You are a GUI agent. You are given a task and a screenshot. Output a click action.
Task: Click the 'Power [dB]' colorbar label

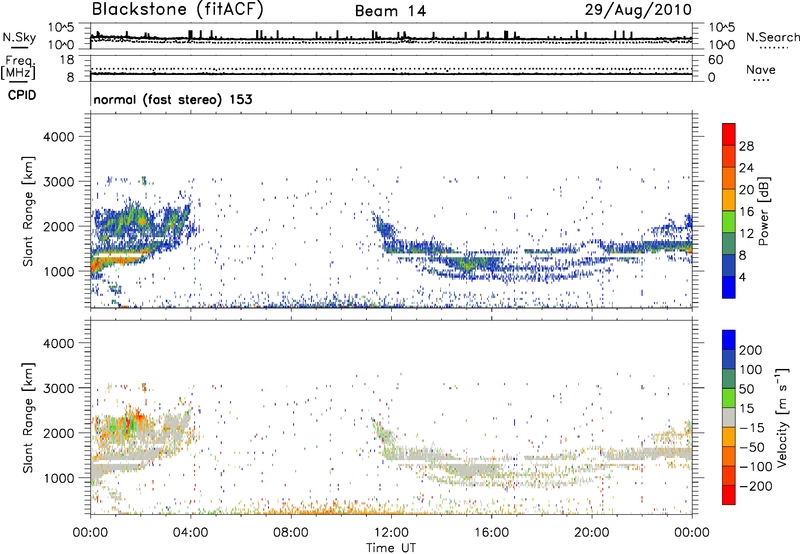[763, 211]
